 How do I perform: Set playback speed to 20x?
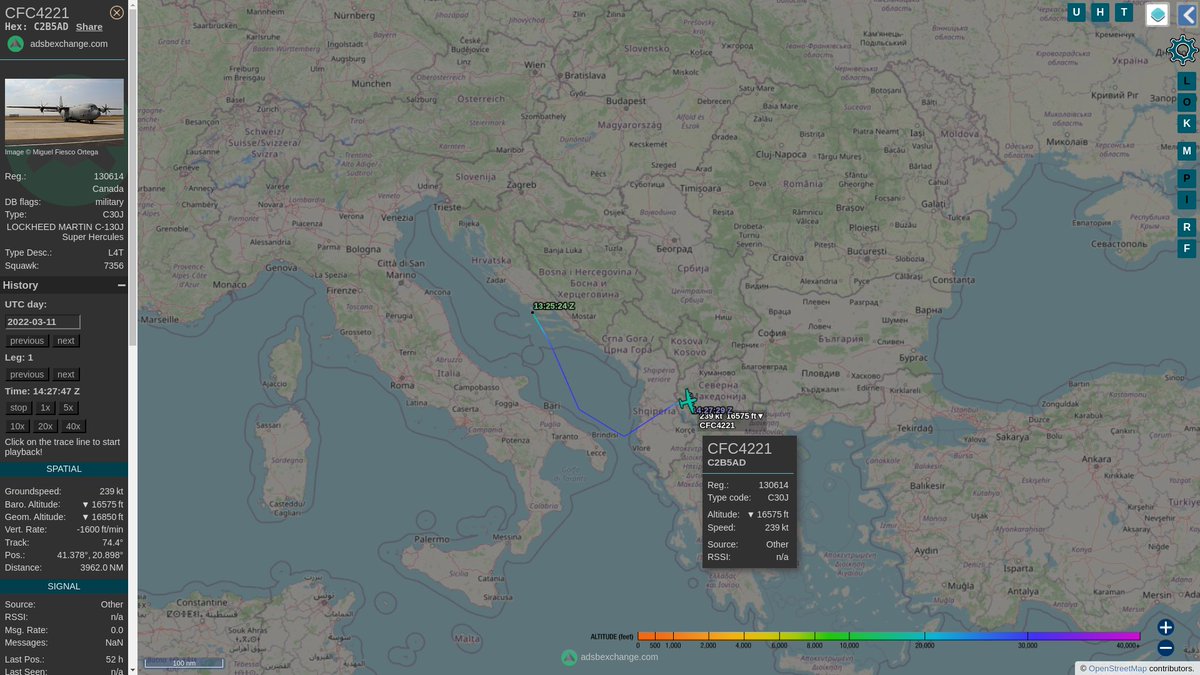click(45, 426)
